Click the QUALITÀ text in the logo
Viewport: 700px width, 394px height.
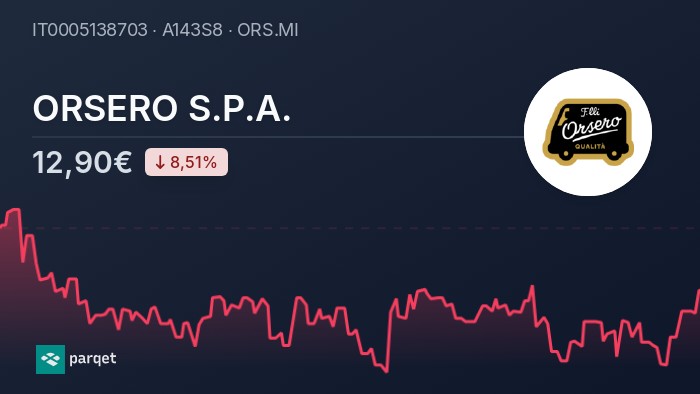(590, 146)
